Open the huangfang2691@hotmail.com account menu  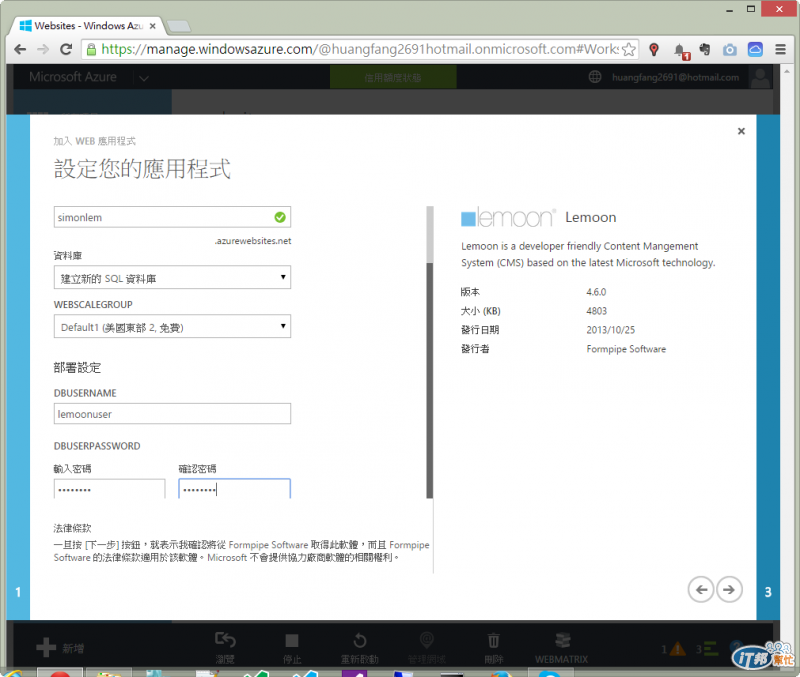pos(675,78)
